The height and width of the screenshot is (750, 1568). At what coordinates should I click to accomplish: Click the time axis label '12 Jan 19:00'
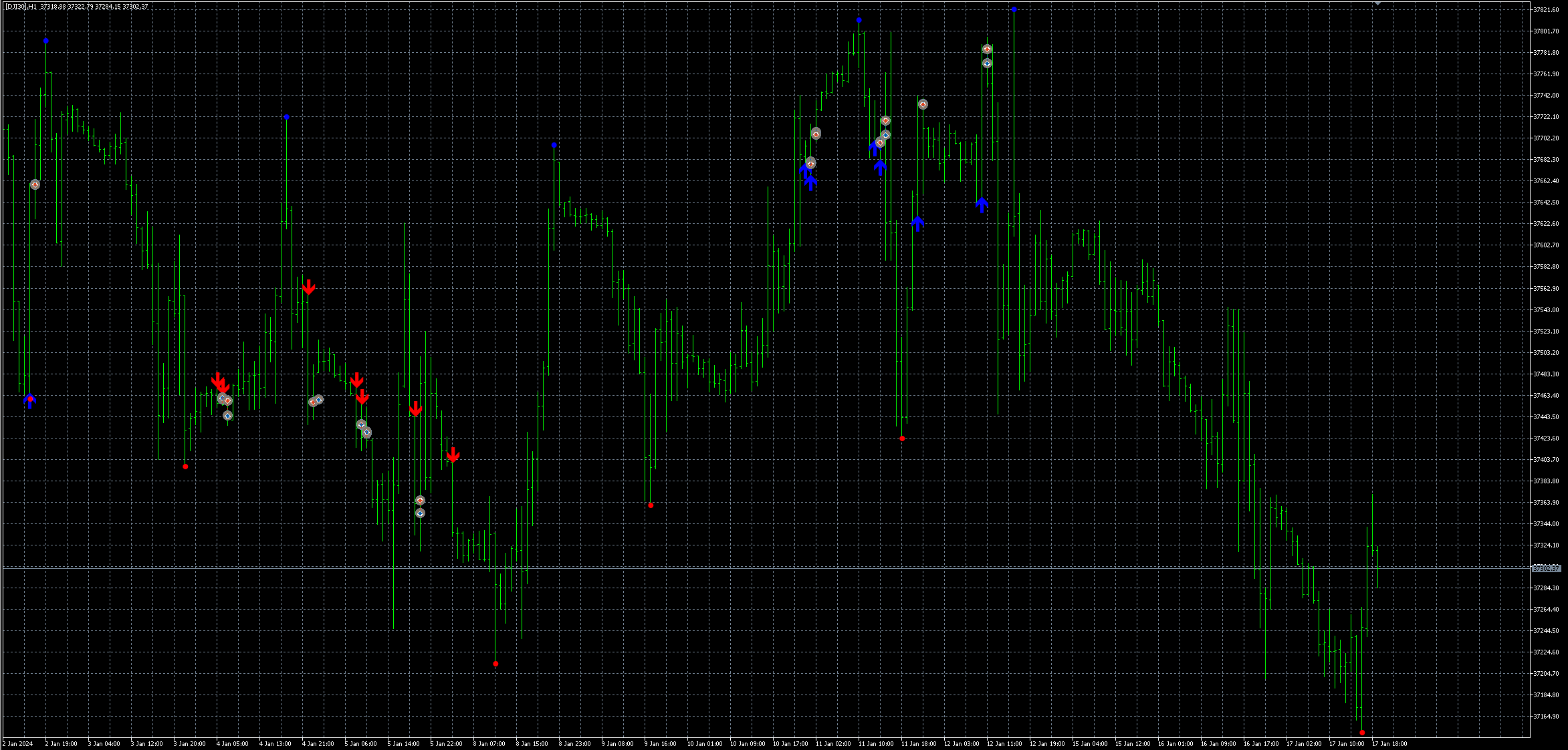point(1047,744)
